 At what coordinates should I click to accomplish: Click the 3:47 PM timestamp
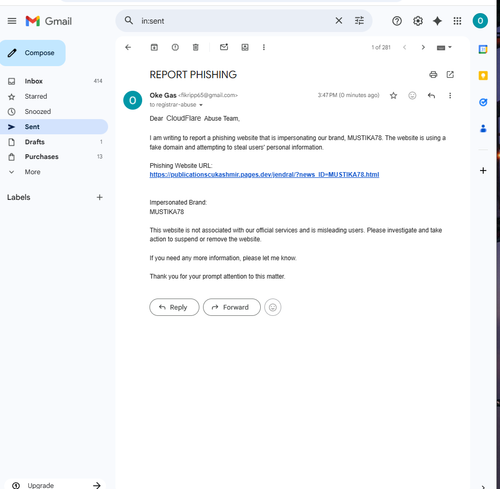pos(349,95)
